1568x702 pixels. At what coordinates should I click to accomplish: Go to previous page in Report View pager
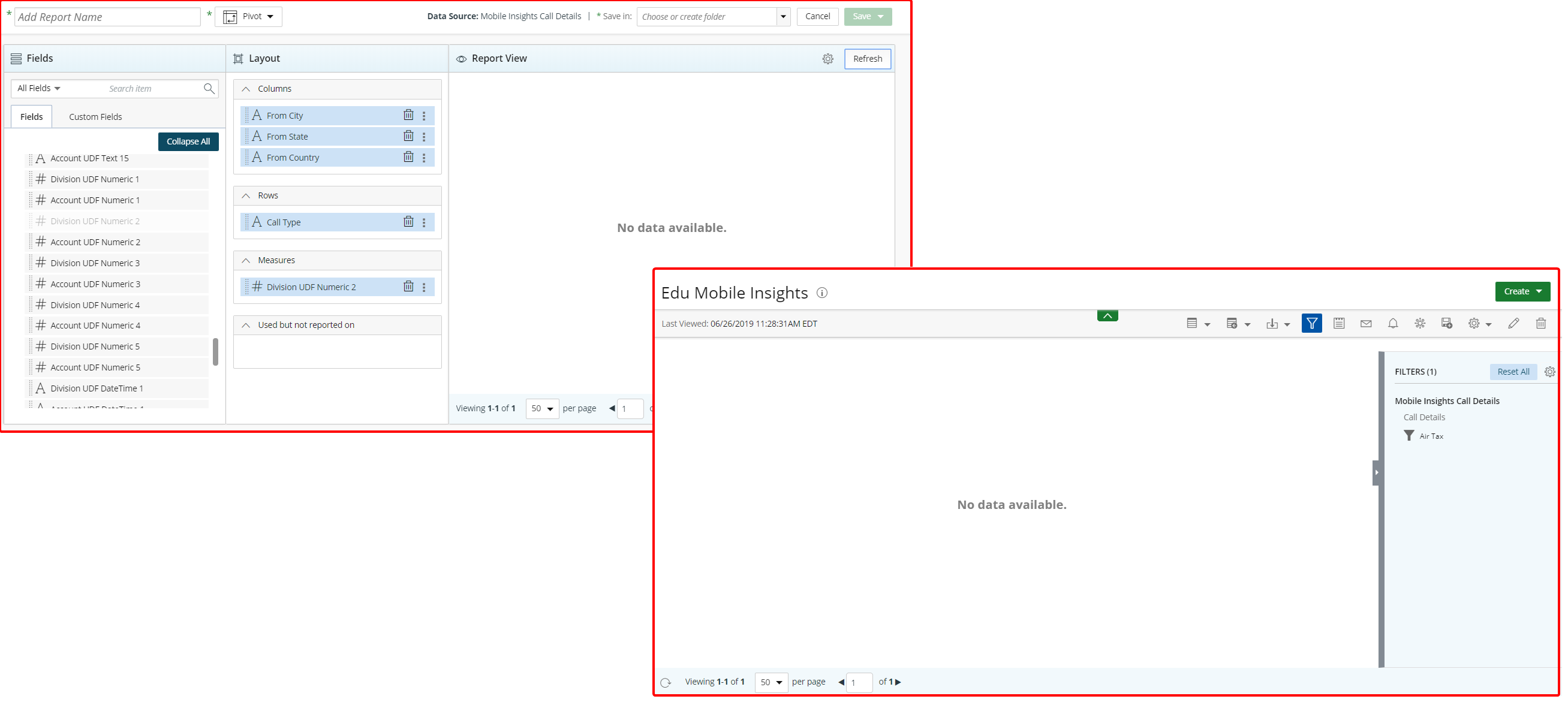[x=612, y=408]
